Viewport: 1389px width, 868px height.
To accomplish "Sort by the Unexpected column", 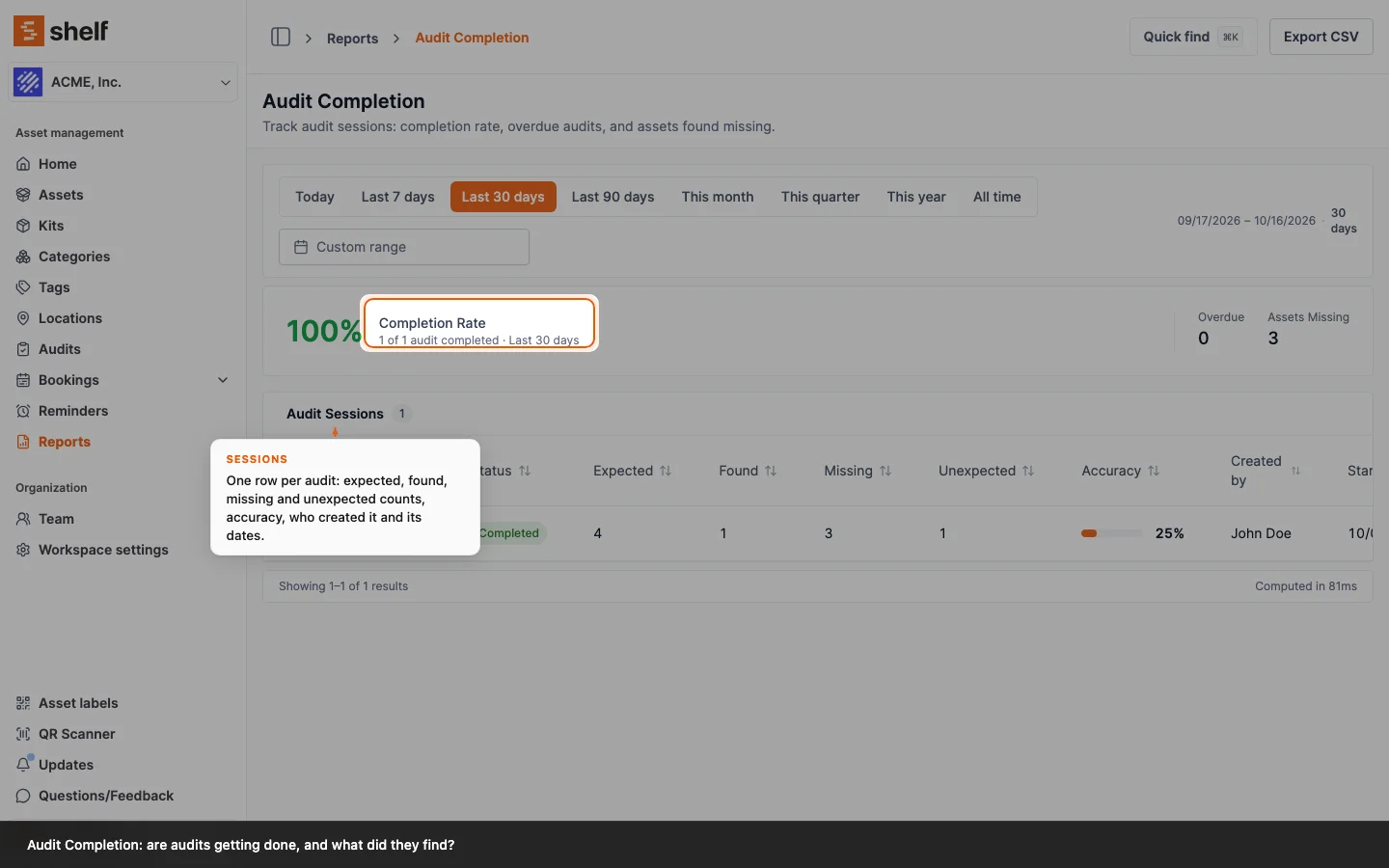I will [x=986, y=471].
